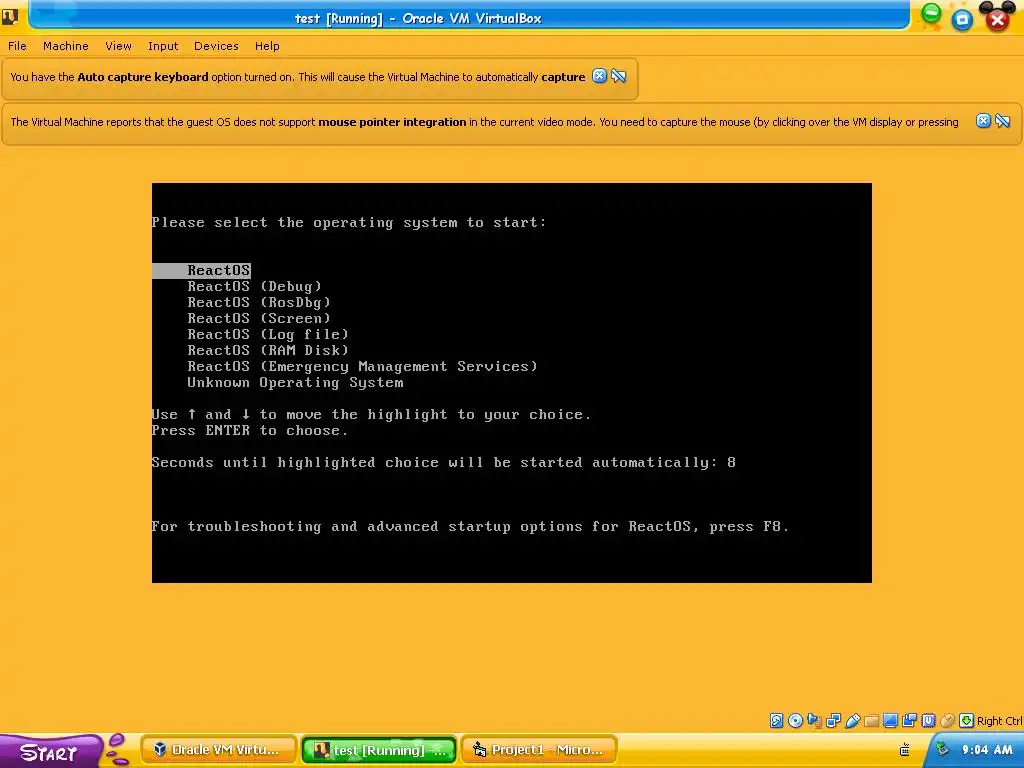The height and width of the screenshot is (768, 1024).
Task: Select the ReactOS (RAM Disk) boot entry
Action: 268,350
